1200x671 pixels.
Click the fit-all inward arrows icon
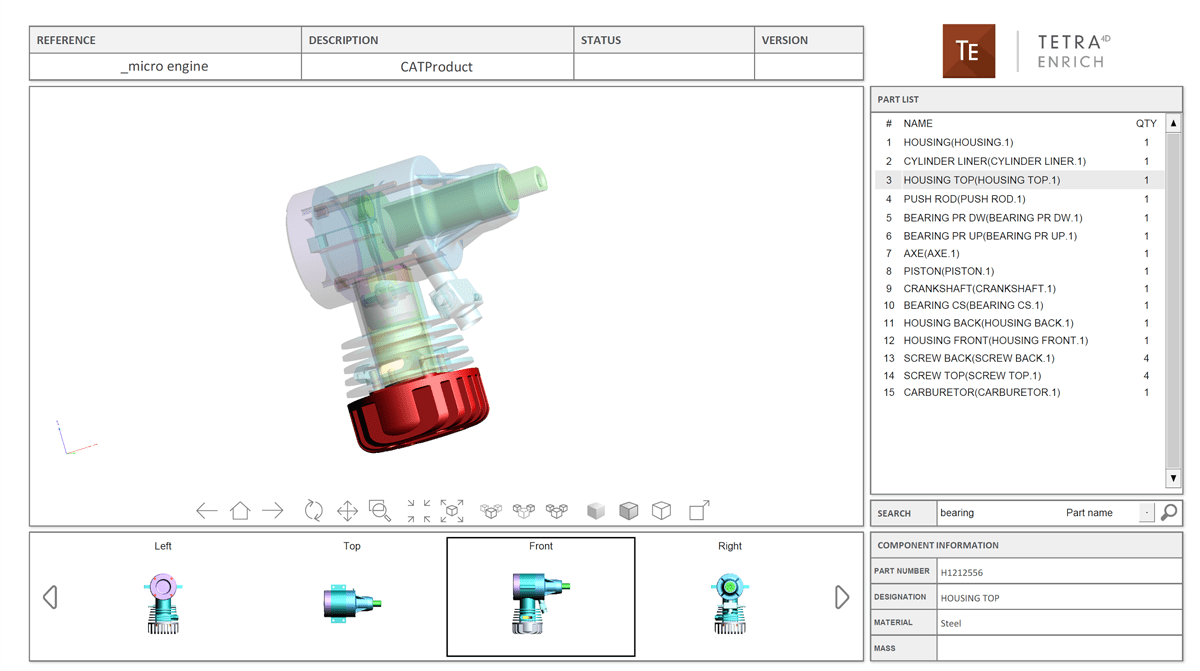419,511
